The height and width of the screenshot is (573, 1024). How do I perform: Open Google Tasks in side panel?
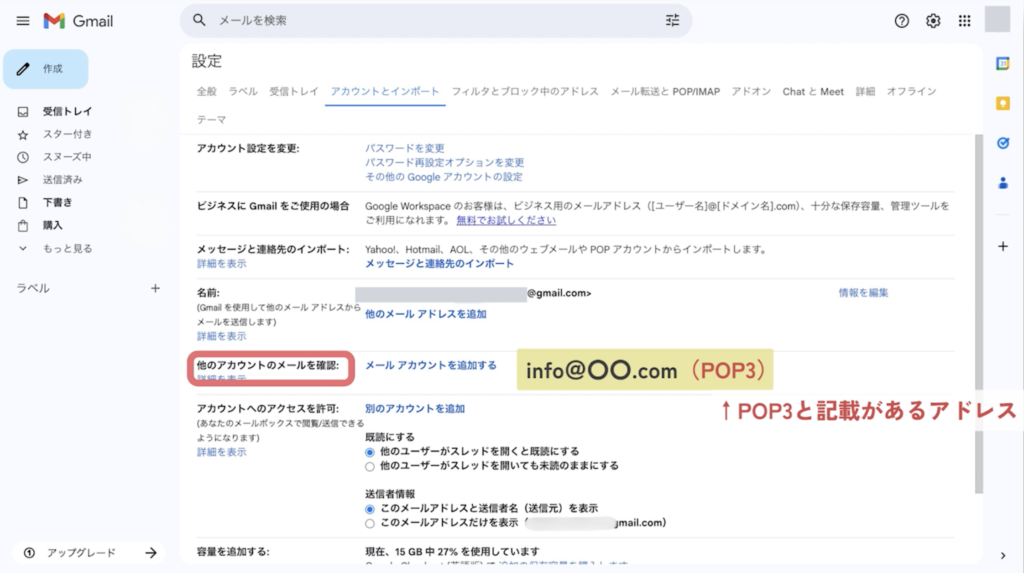click(x=1003, y=143)
